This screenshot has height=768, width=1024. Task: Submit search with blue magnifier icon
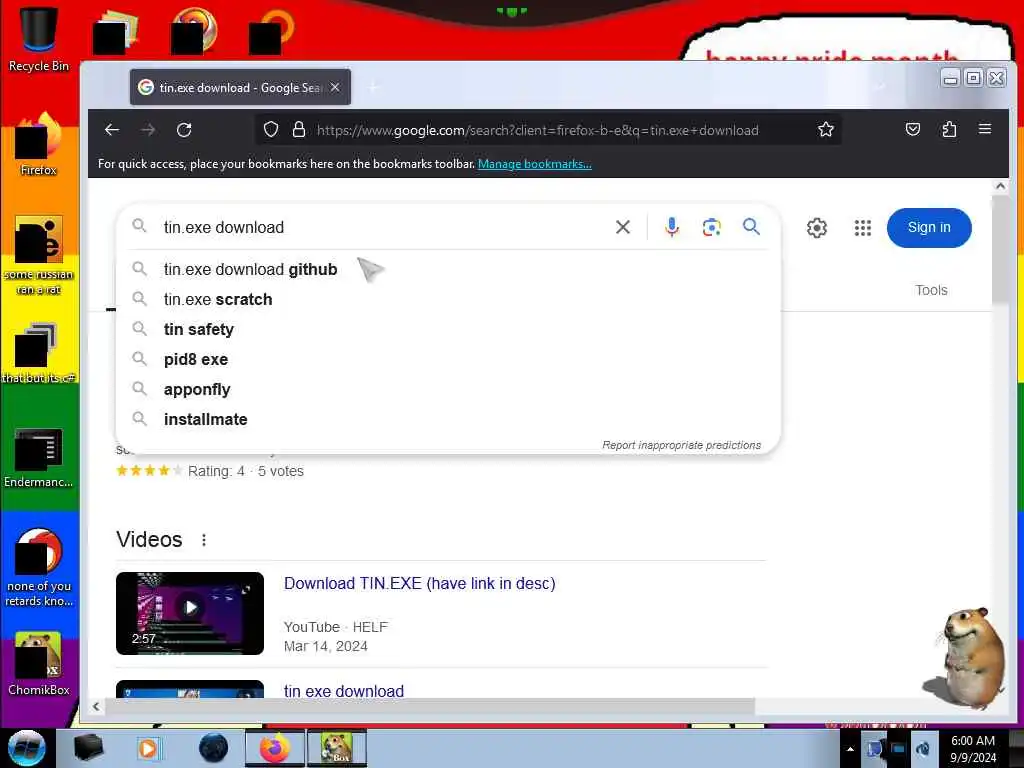tap(752, 227)
